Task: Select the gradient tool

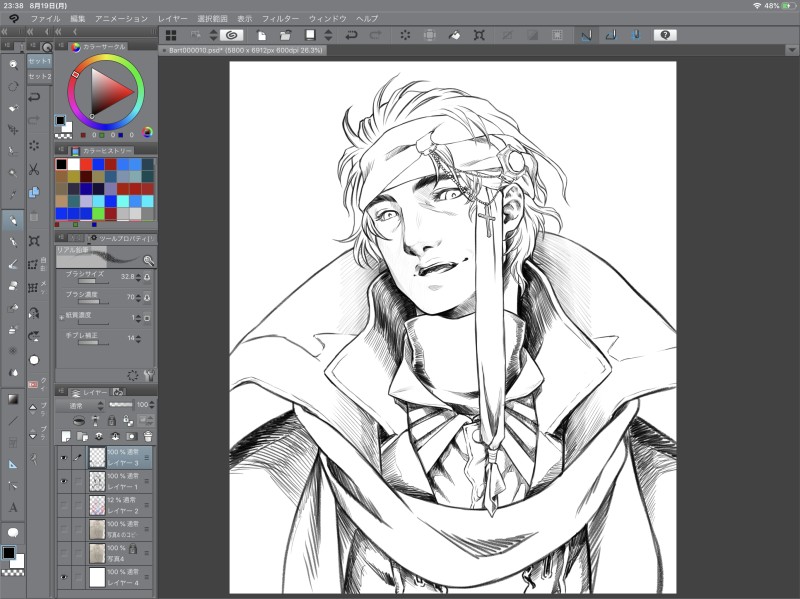Action: [x=13, y=398]
